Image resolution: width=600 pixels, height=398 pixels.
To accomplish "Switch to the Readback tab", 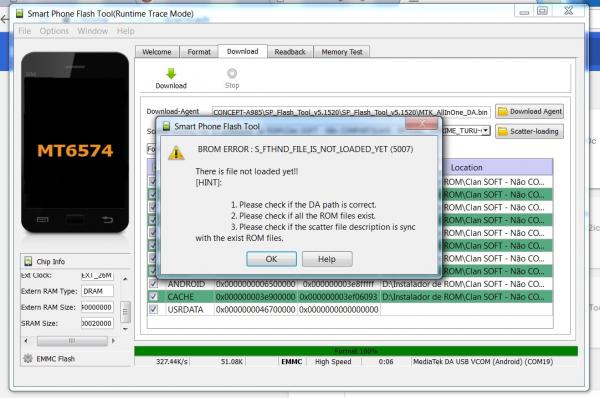I will [290, 52].
